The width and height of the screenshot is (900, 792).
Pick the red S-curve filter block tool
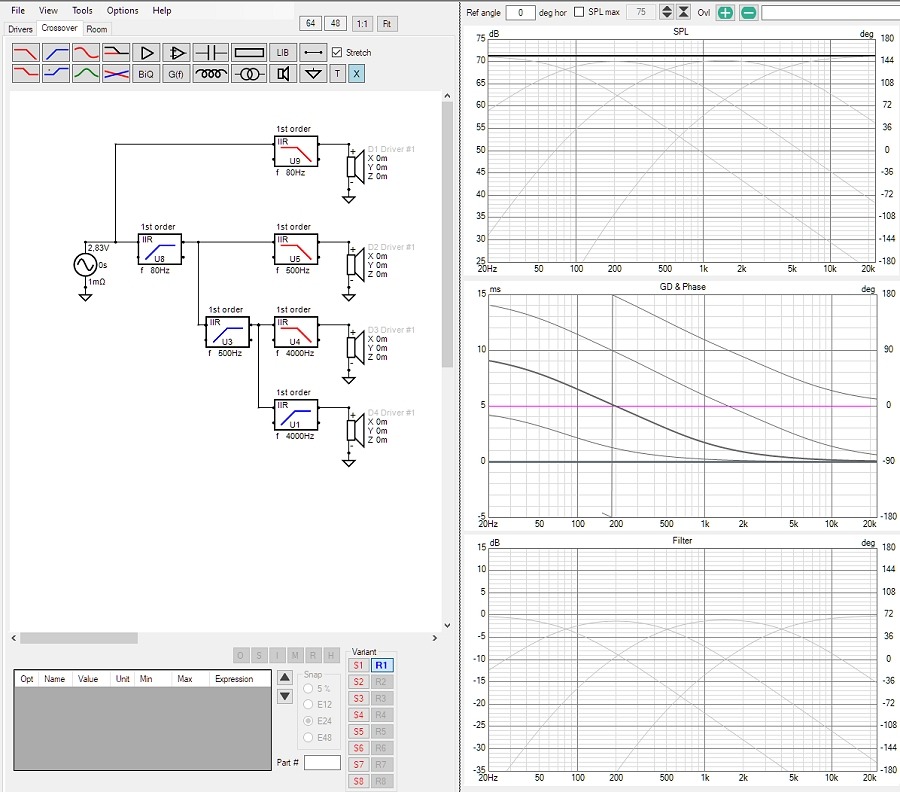86,53
